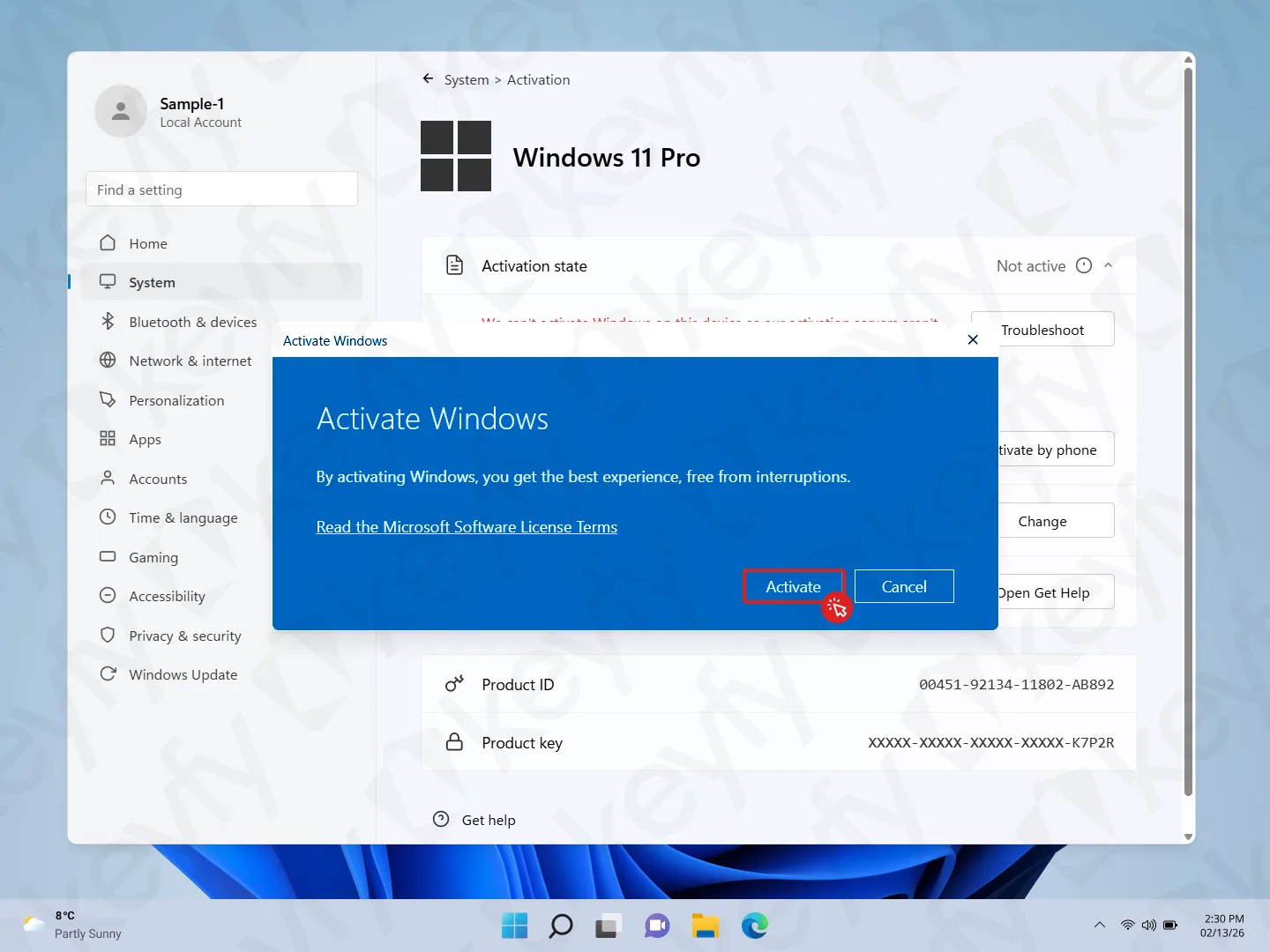Viewport: 1270px width, 952px height.
Task: Open Home in the settings sidebar
Action: [x=222, y=243]
